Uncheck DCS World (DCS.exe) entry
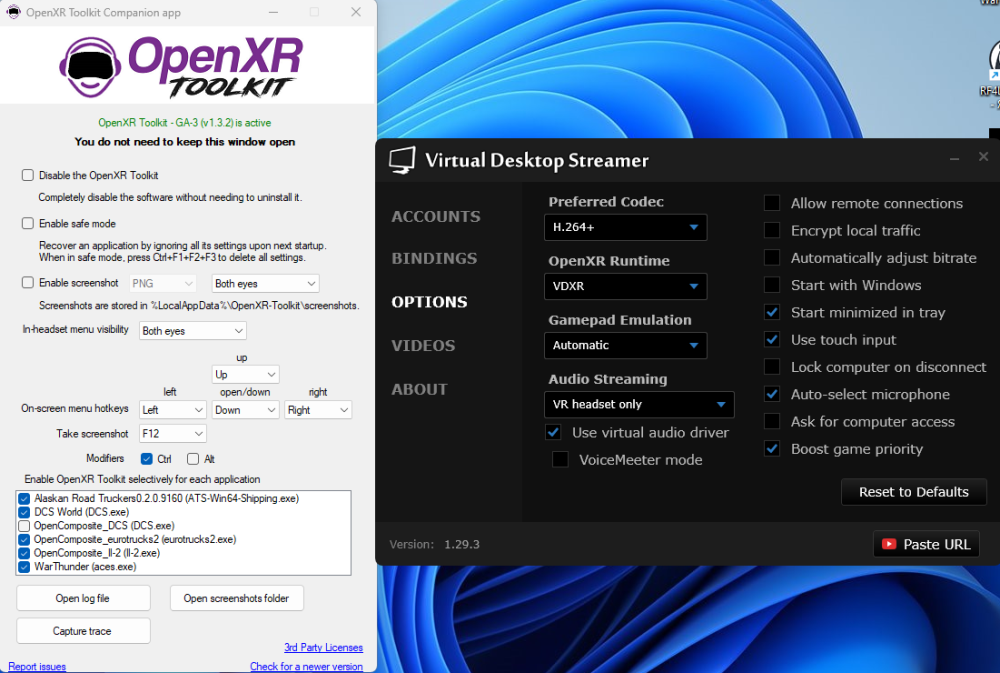 point(24,512)
